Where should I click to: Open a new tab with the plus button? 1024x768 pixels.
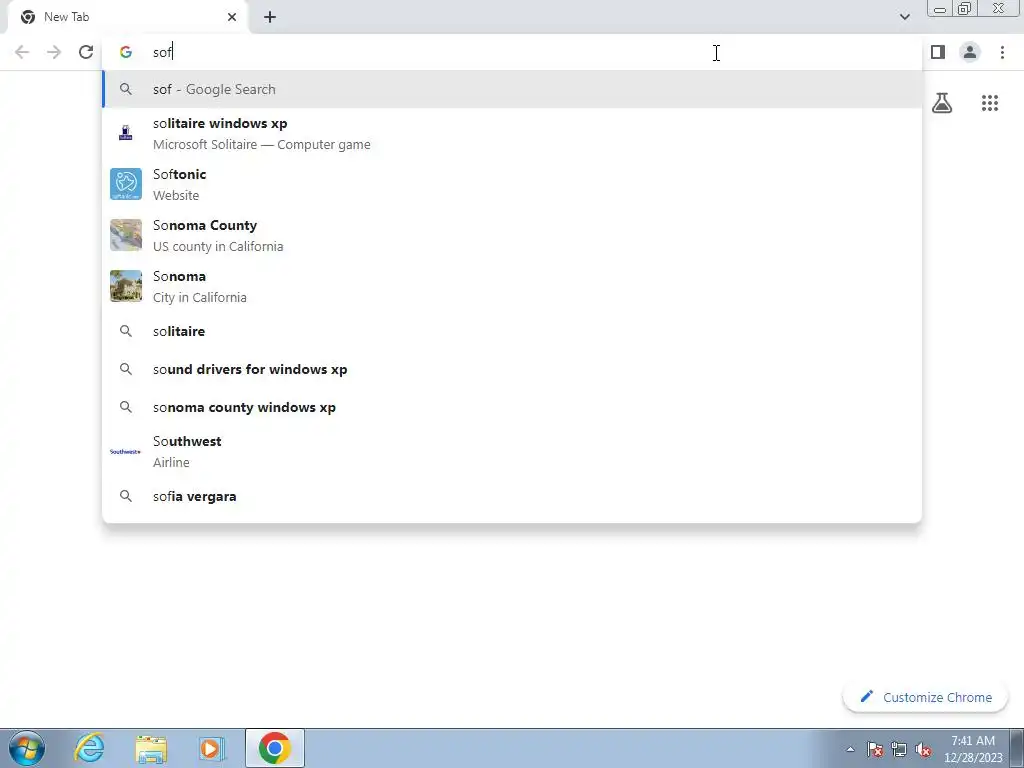270,17
